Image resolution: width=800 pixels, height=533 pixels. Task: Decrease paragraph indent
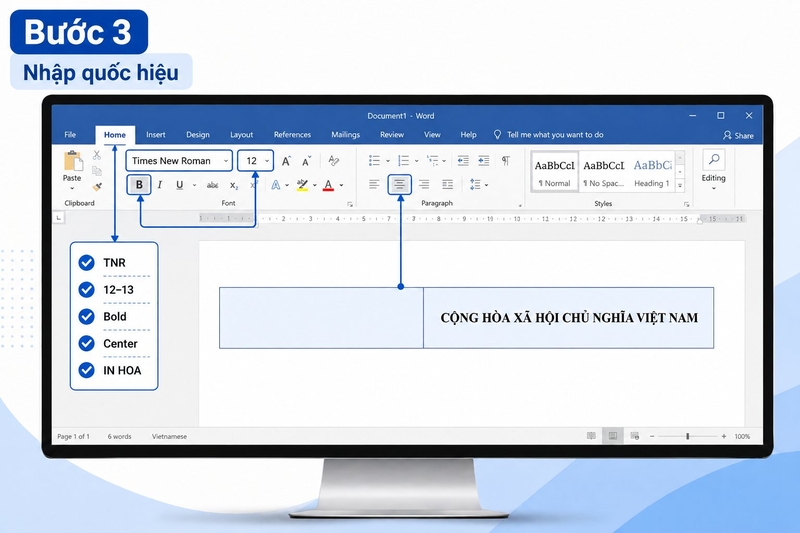tap(463, 161)
